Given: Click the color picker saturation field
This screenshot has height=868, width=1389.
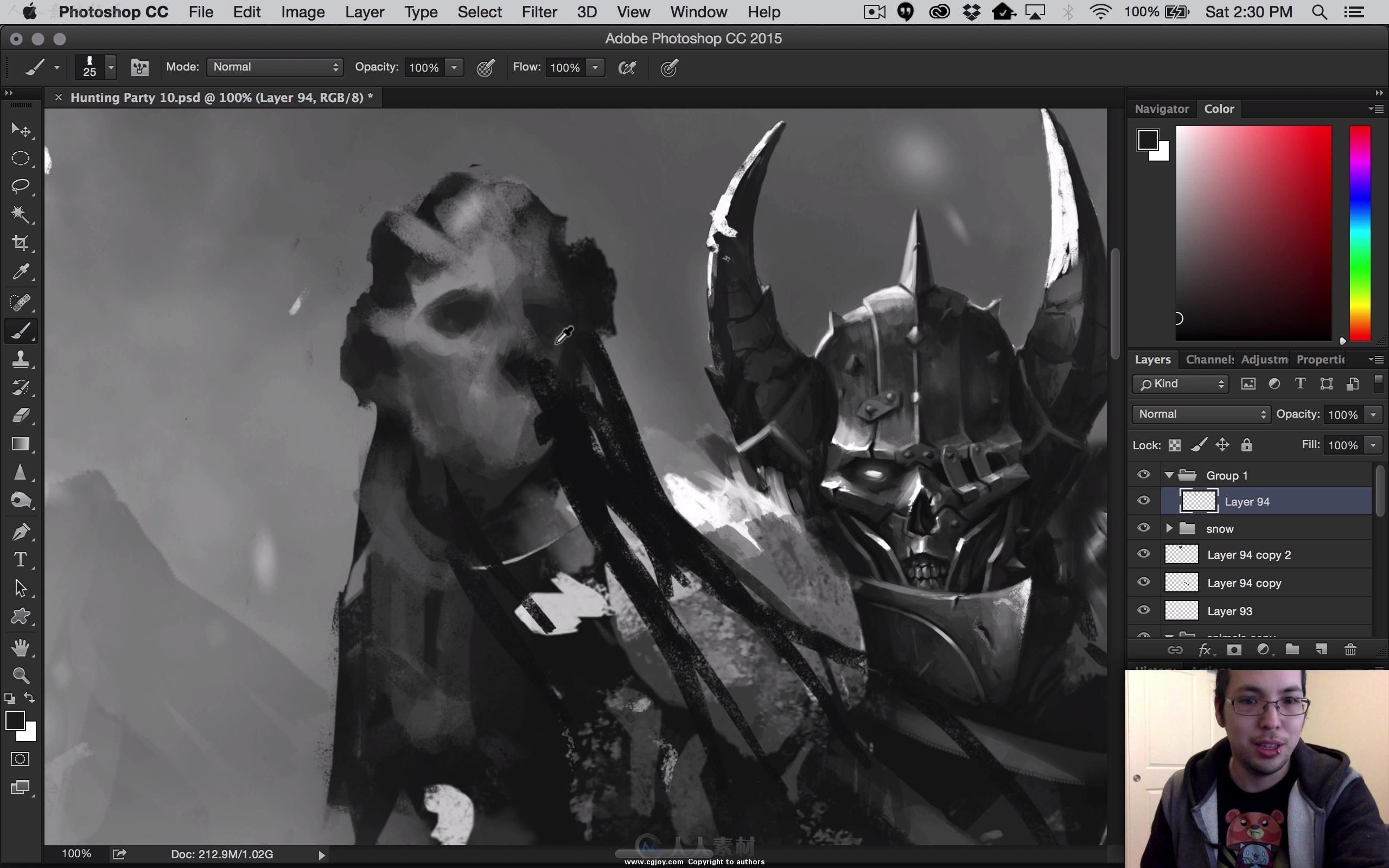Looking at the screenshot, I should click(1253, 233).
